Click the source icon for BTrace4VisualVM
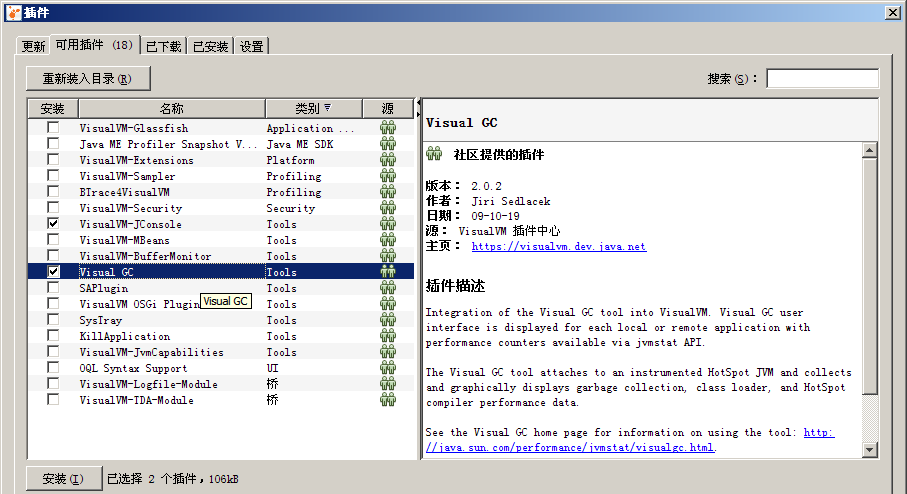907x494 pixels. tap(388, 191)
